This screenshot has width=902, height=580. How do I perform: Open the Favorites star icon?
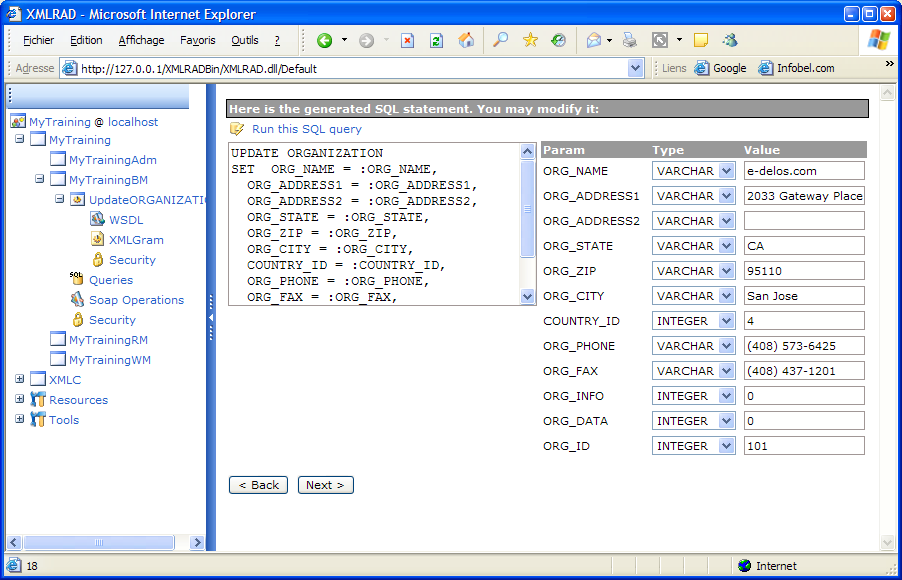[x=530, y=41]
